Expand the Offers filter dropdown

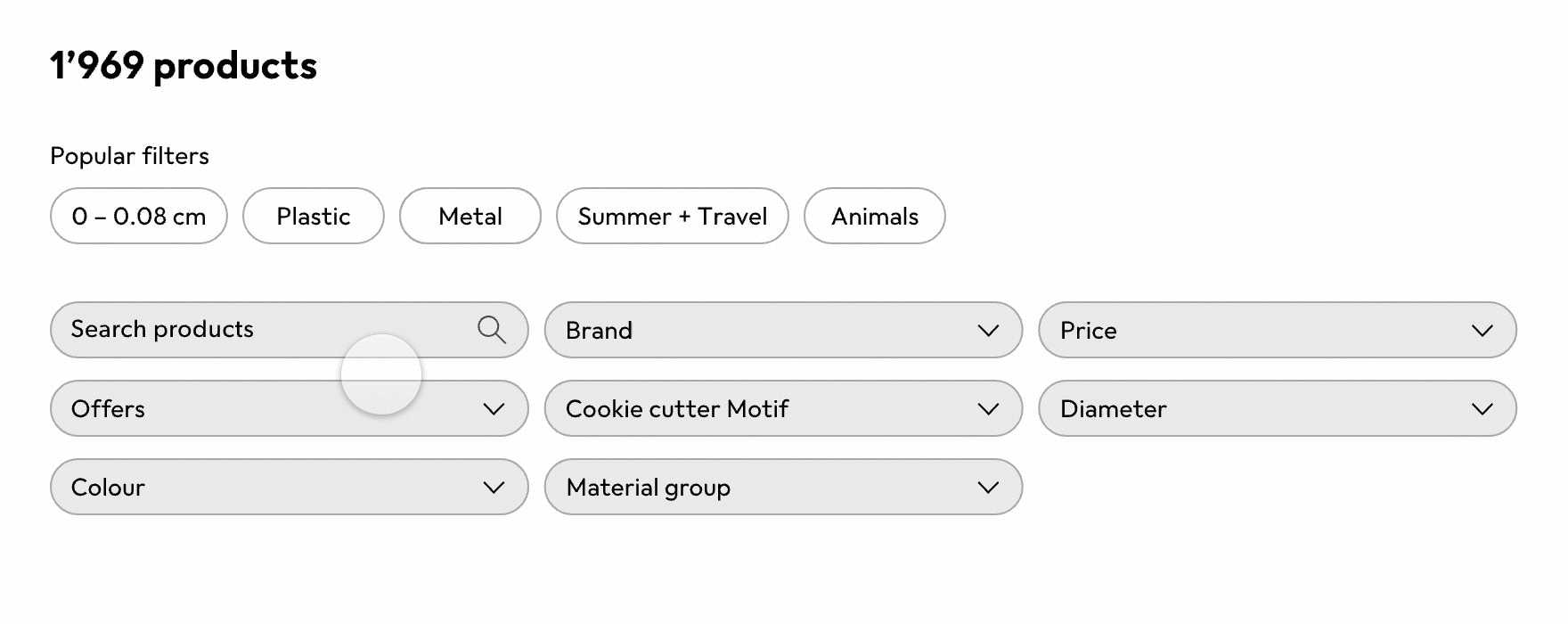223,409
